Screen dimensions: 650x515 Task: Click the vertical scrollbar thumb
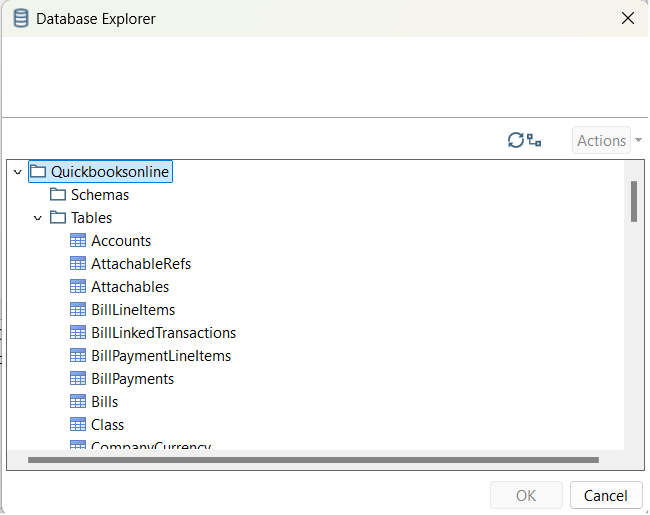634,201
